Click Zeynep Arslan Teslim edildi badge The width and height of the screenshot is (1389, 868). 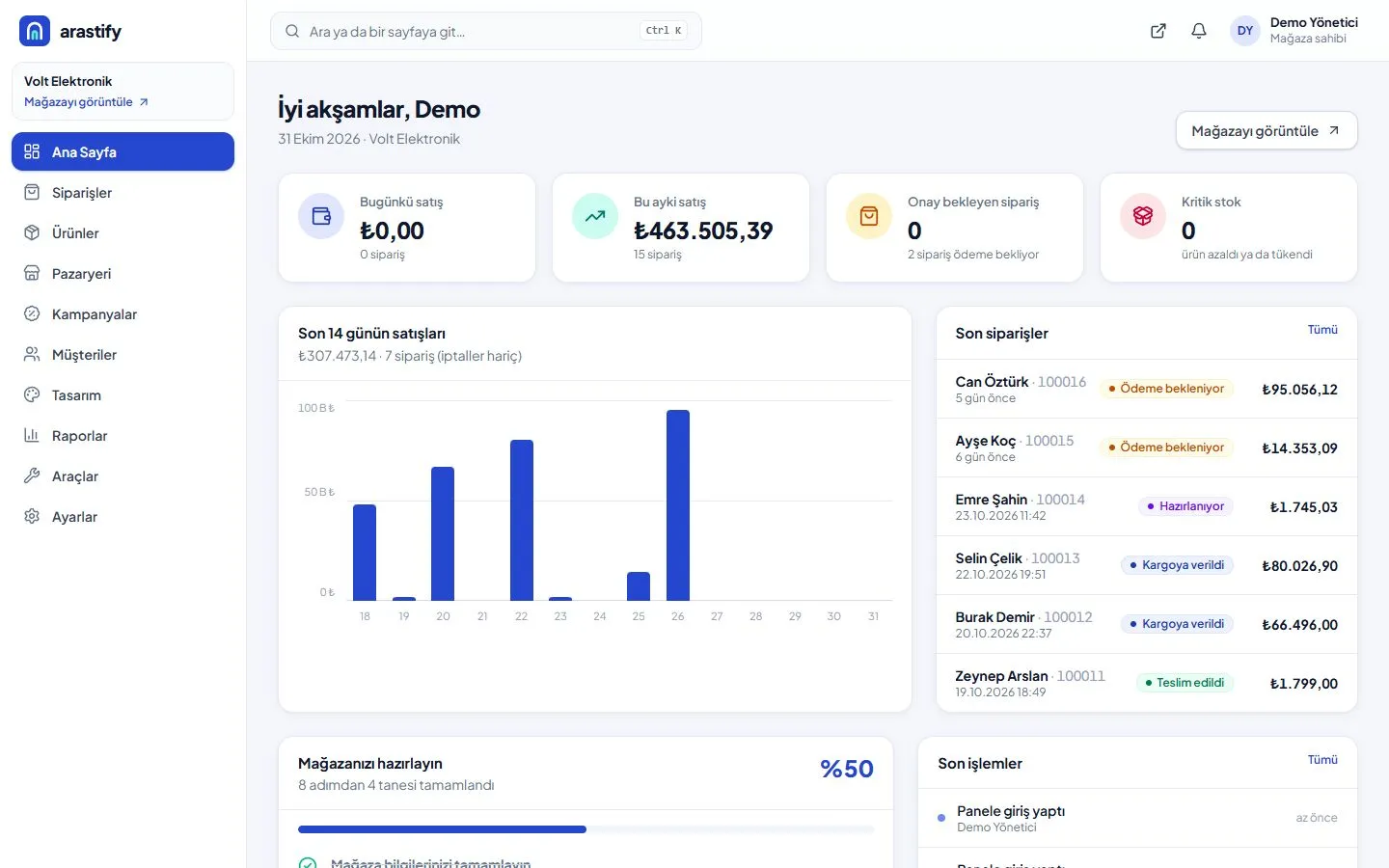point(1185,683)
